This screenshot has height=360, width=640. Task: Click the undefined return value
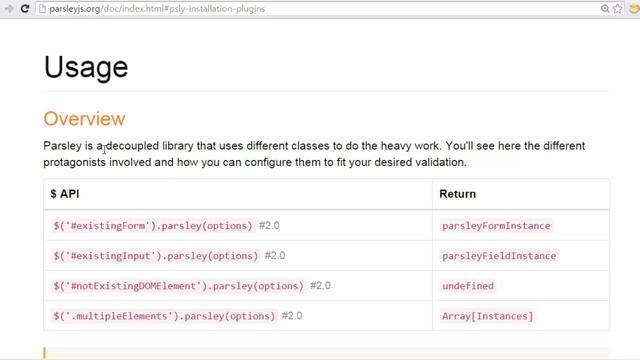[x=468, y=286]
